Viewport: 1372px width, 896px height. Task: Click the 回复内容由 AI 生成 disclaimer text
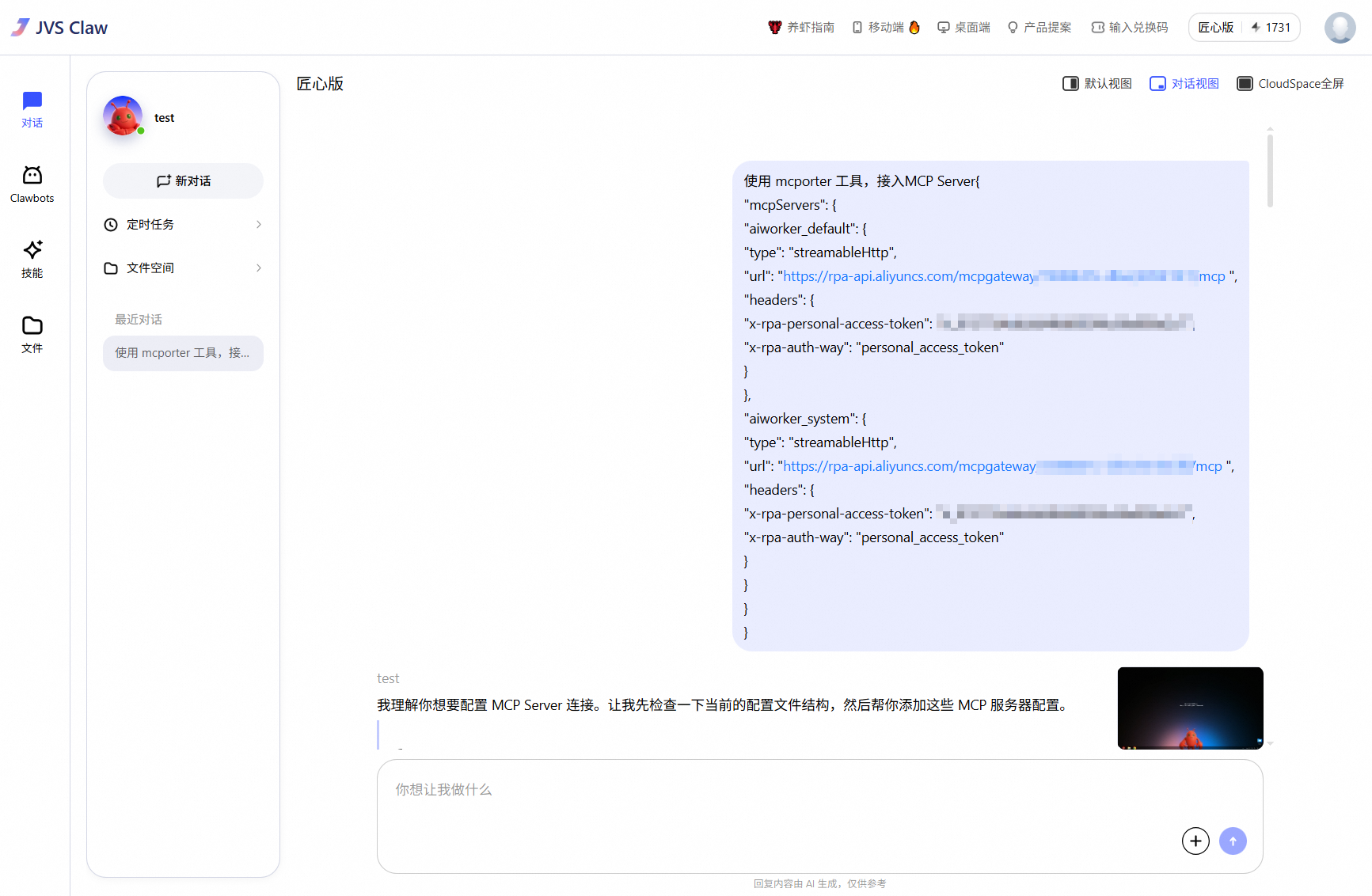[x=819, y=884]
